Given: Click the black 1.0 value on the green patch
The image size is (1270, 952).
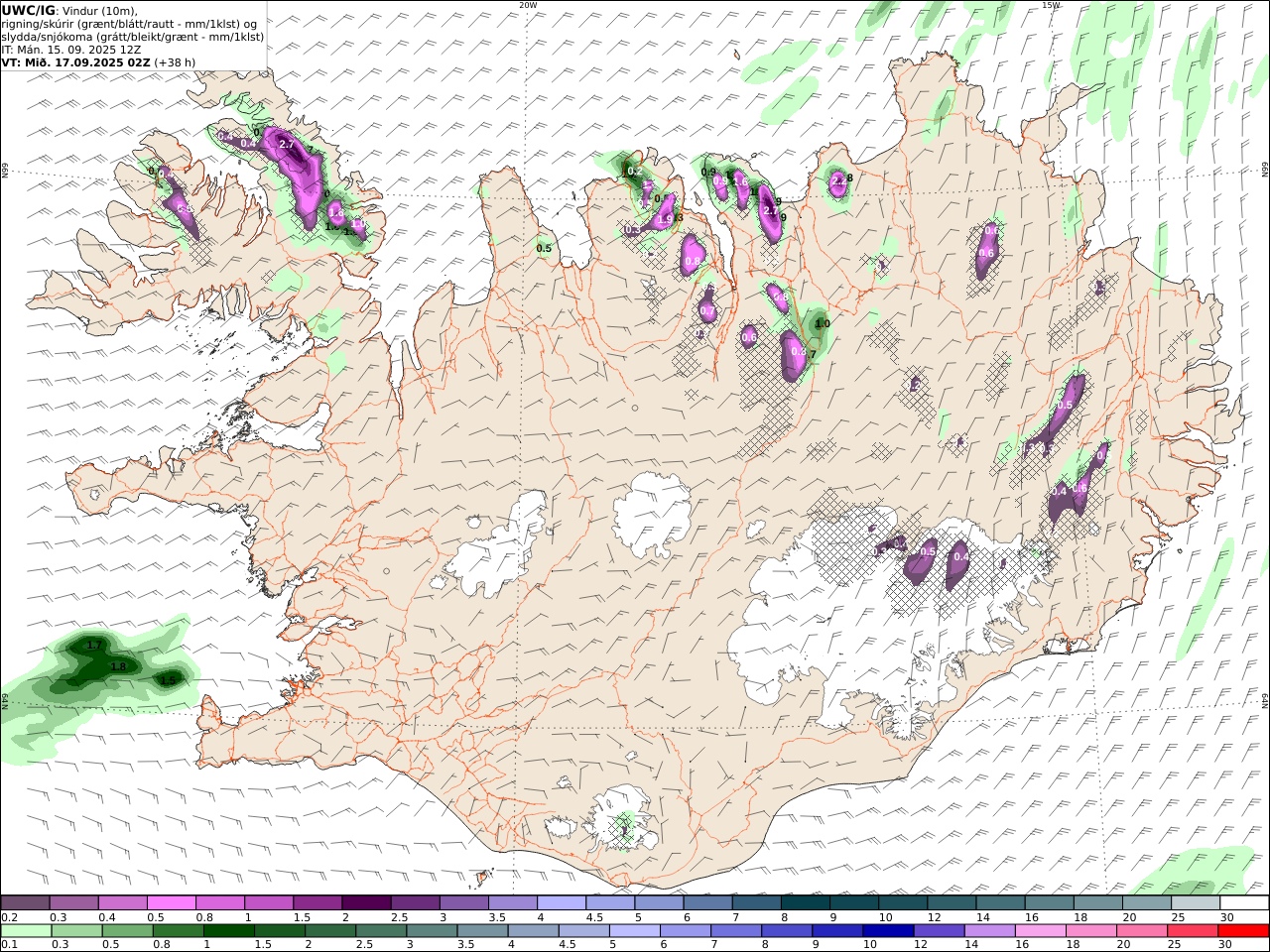Looking at the screenshot, I should (x=822, y=323).
